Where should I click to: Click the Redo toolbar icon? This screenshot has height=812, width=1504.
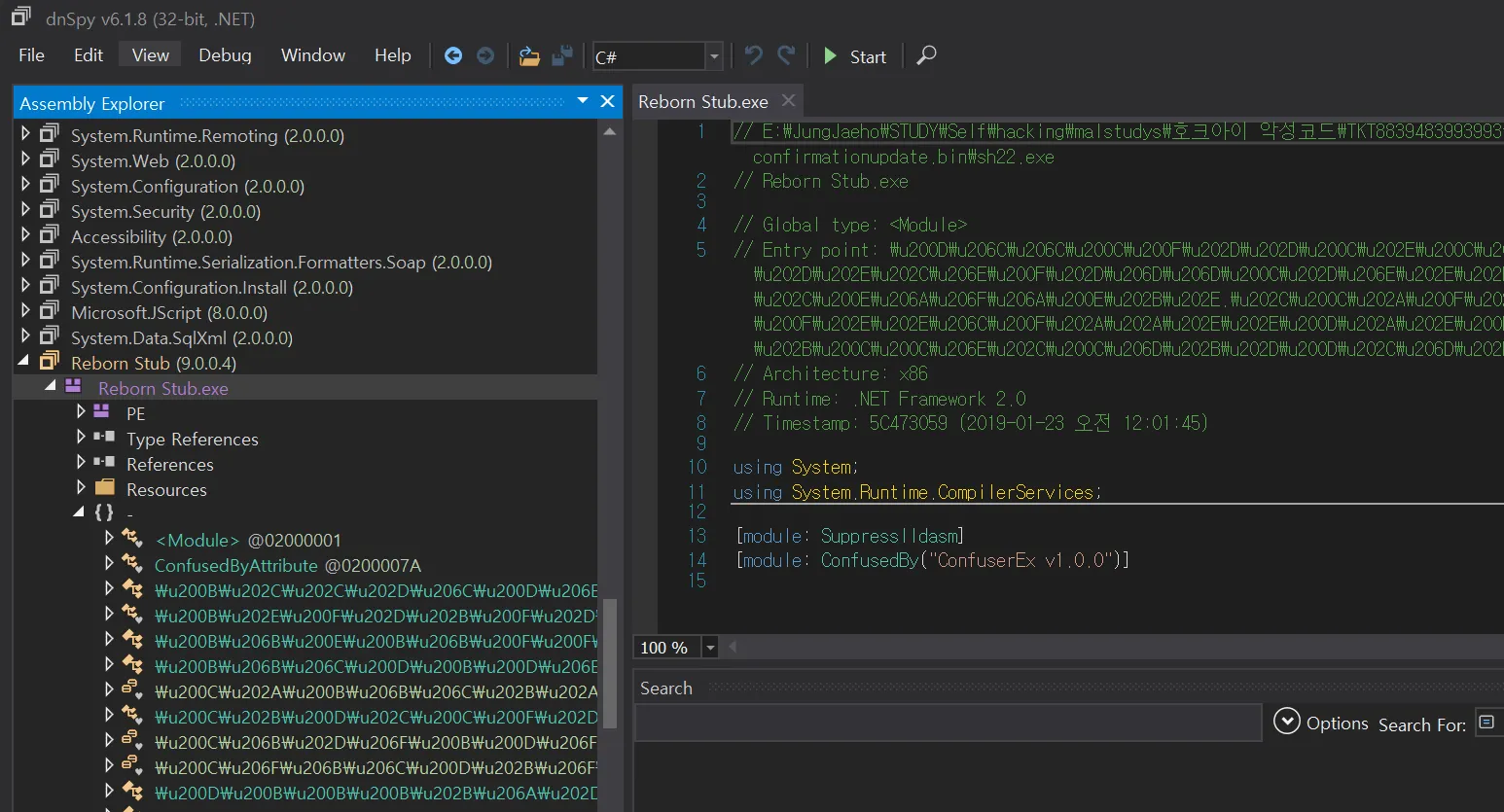pyautogui.click(x=786, y=55)
